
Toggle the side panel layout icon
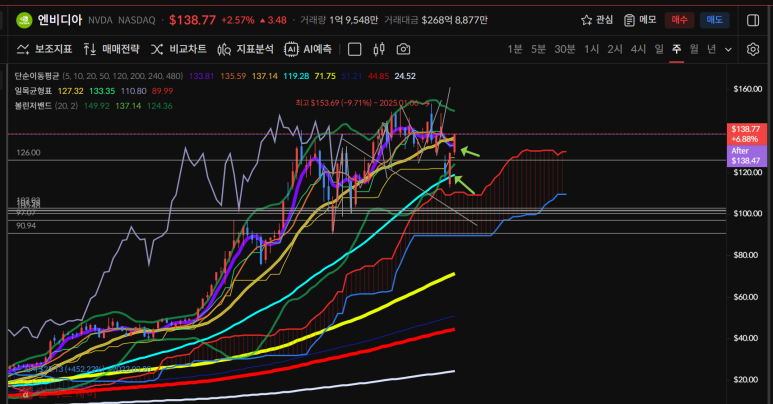point(753,20)
